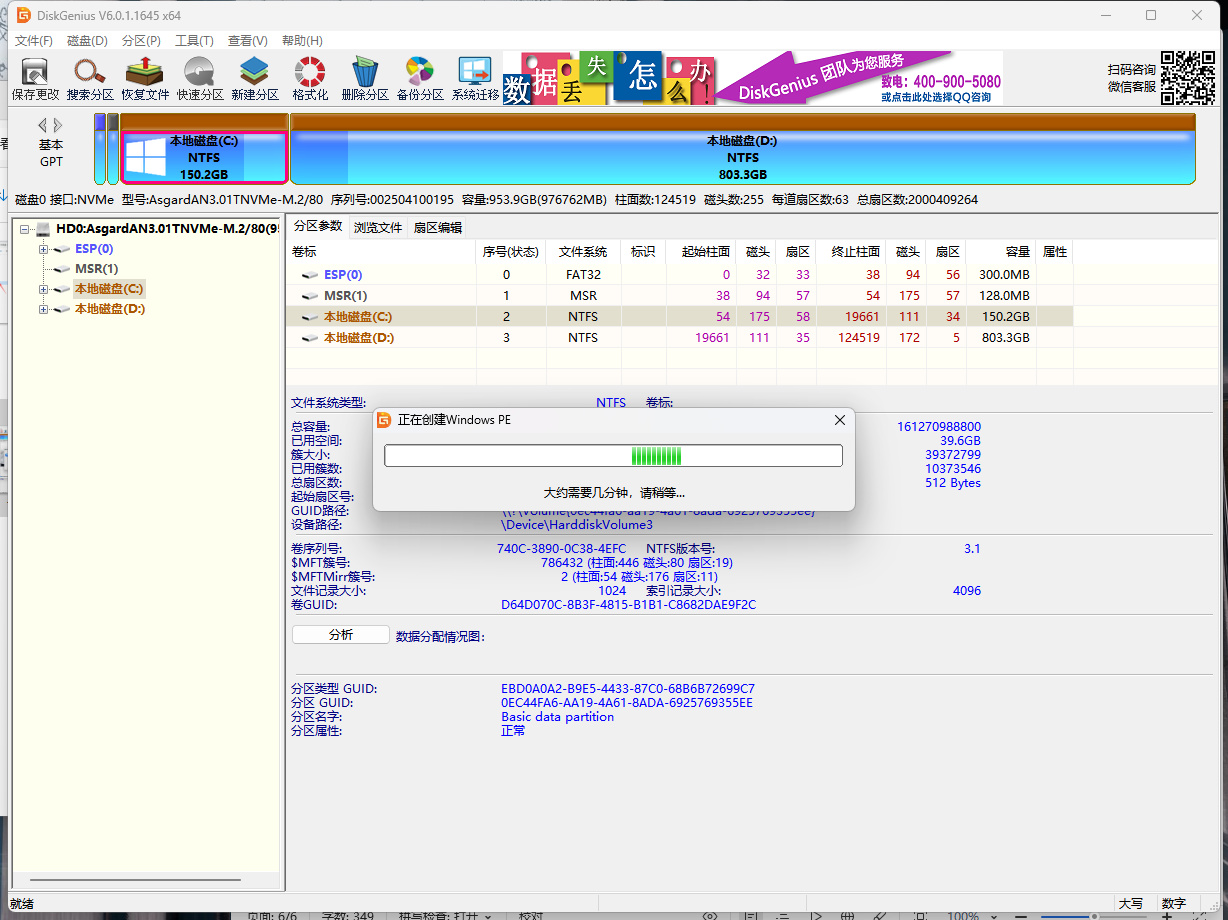Select 本地磁盘(D:) in the disk tree
This screenshot has height=920, width=1228.
pyautogui.click(x=110, y=309)
